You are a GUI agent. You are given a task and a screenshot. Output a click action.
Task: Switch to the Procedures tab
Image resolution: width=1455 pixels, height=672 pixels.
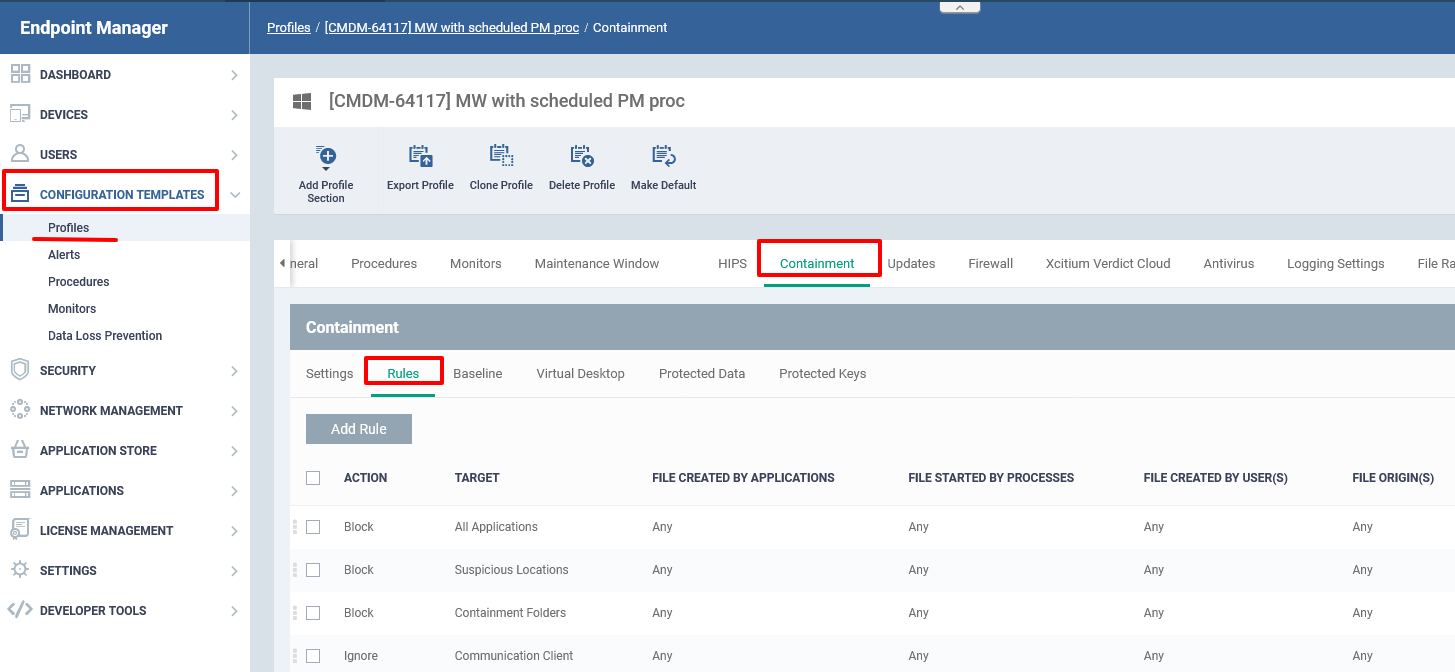coord(384,264)
